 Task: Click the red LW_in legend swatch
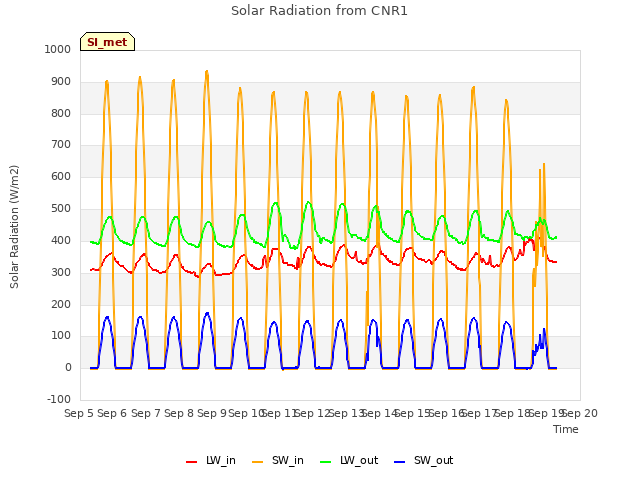[191, 462]
